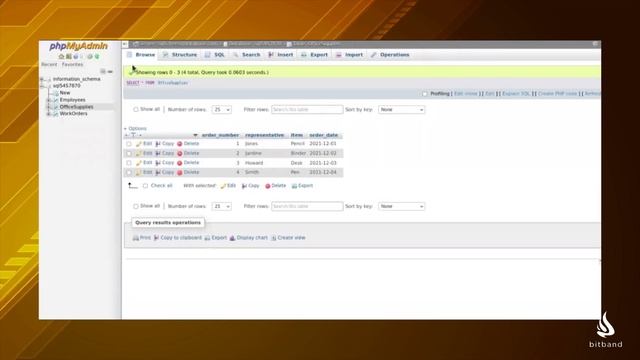
Task: Toggle upper Show all checkbox
Action: [x=136, y=109]
